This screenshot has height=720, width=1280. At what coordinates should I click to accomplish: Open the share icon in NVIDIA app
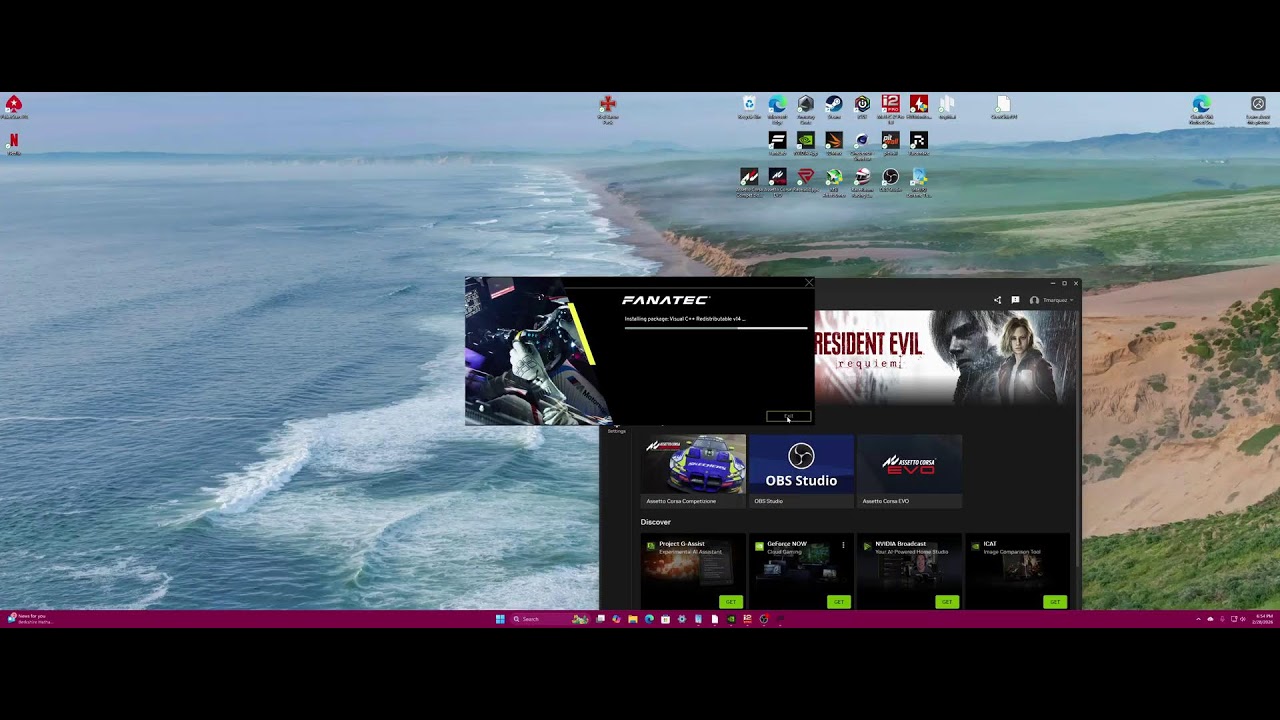pyautogui.click(x=997, y=300)
